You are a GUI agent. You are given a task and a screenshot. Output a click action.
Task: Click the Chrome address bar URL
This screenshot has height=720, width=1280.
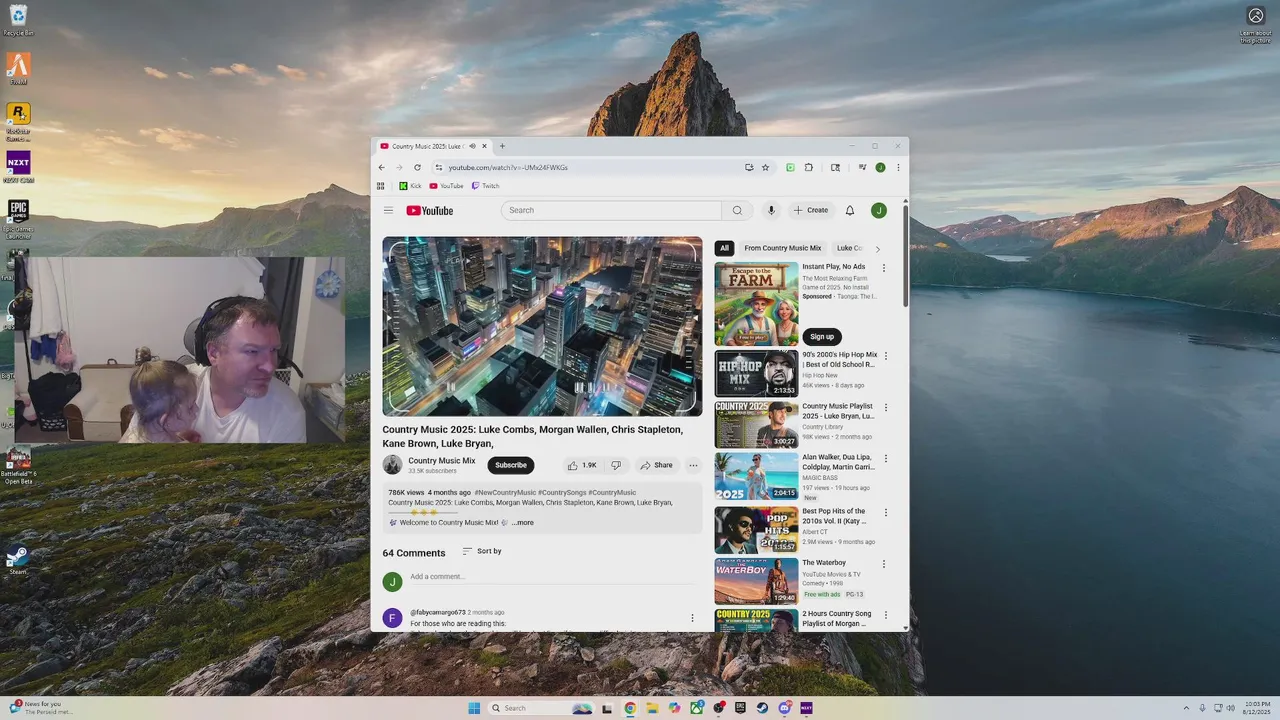(x=508, y=167)
